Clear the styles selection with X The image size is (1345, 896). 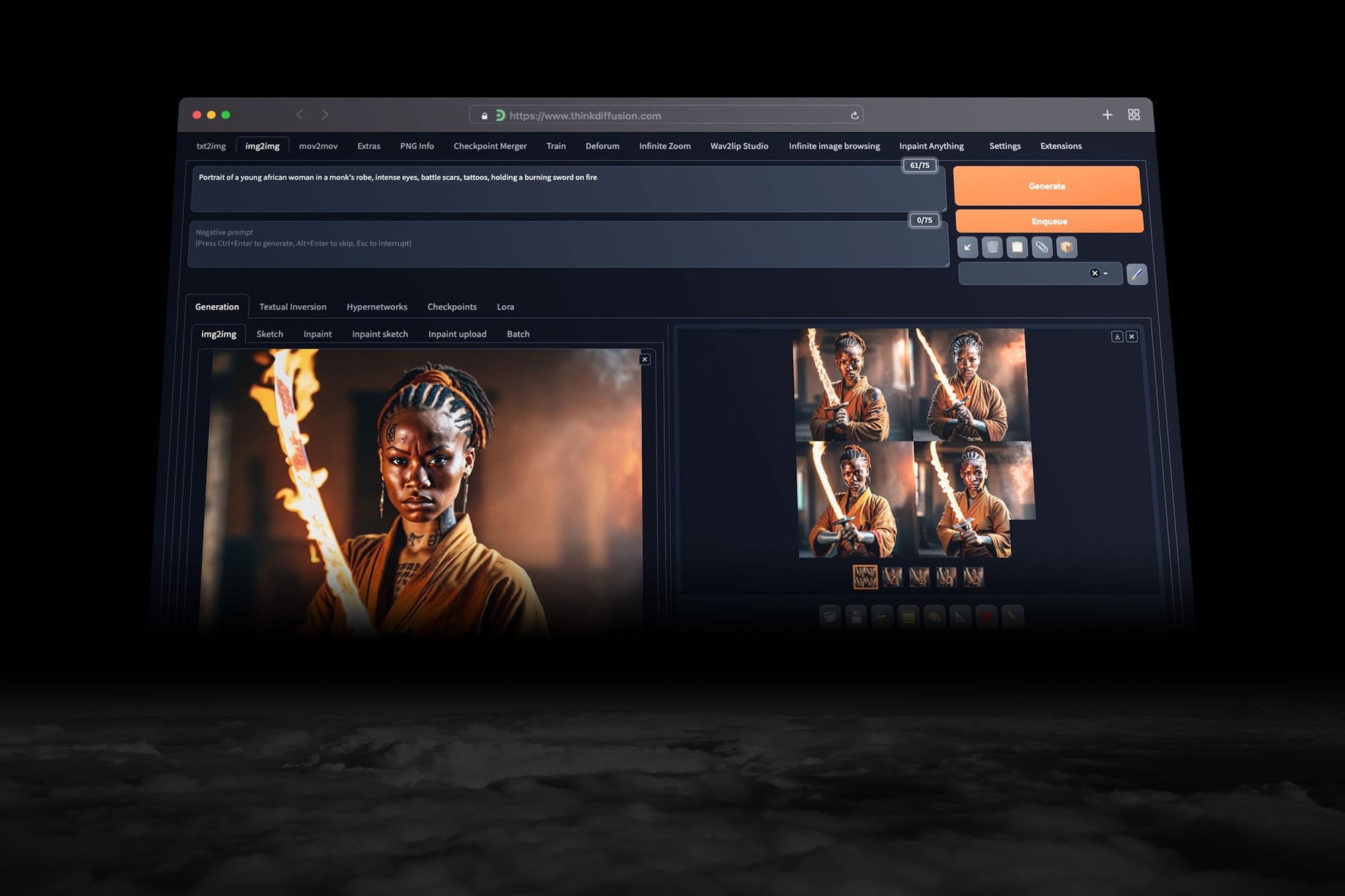[1094, 274]
